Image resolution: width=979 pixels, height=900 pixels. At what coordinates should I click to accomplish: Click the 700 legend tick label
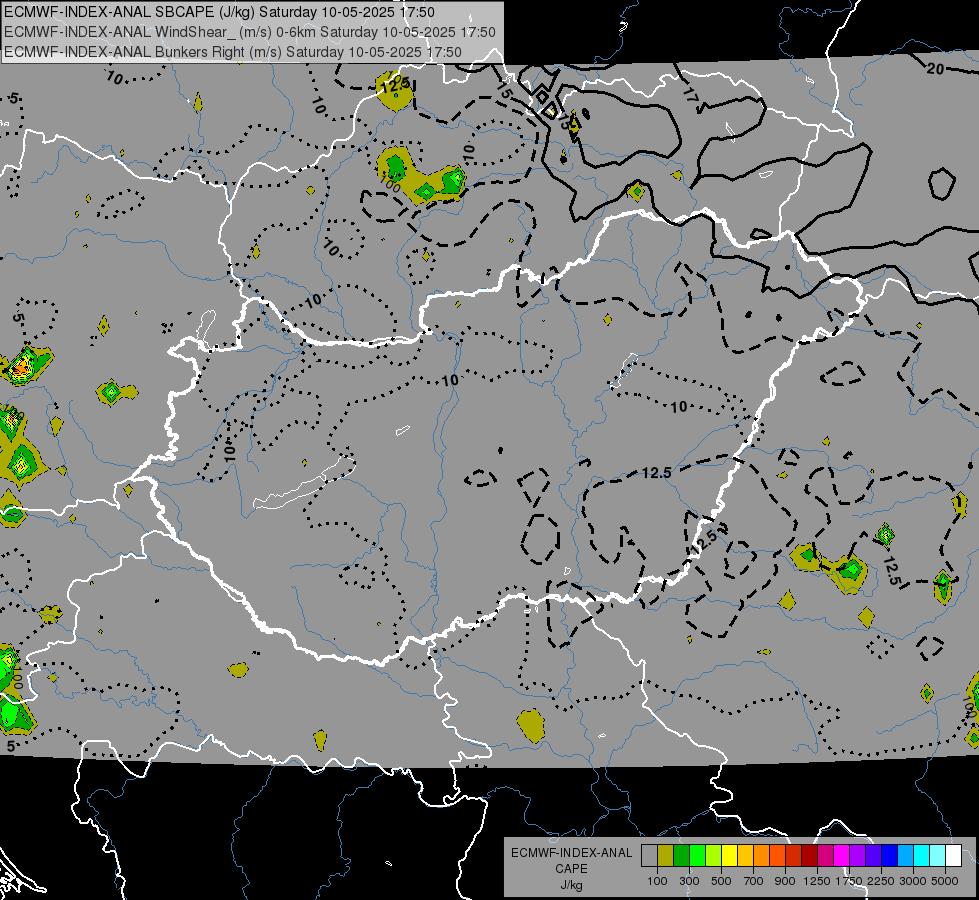753,881
